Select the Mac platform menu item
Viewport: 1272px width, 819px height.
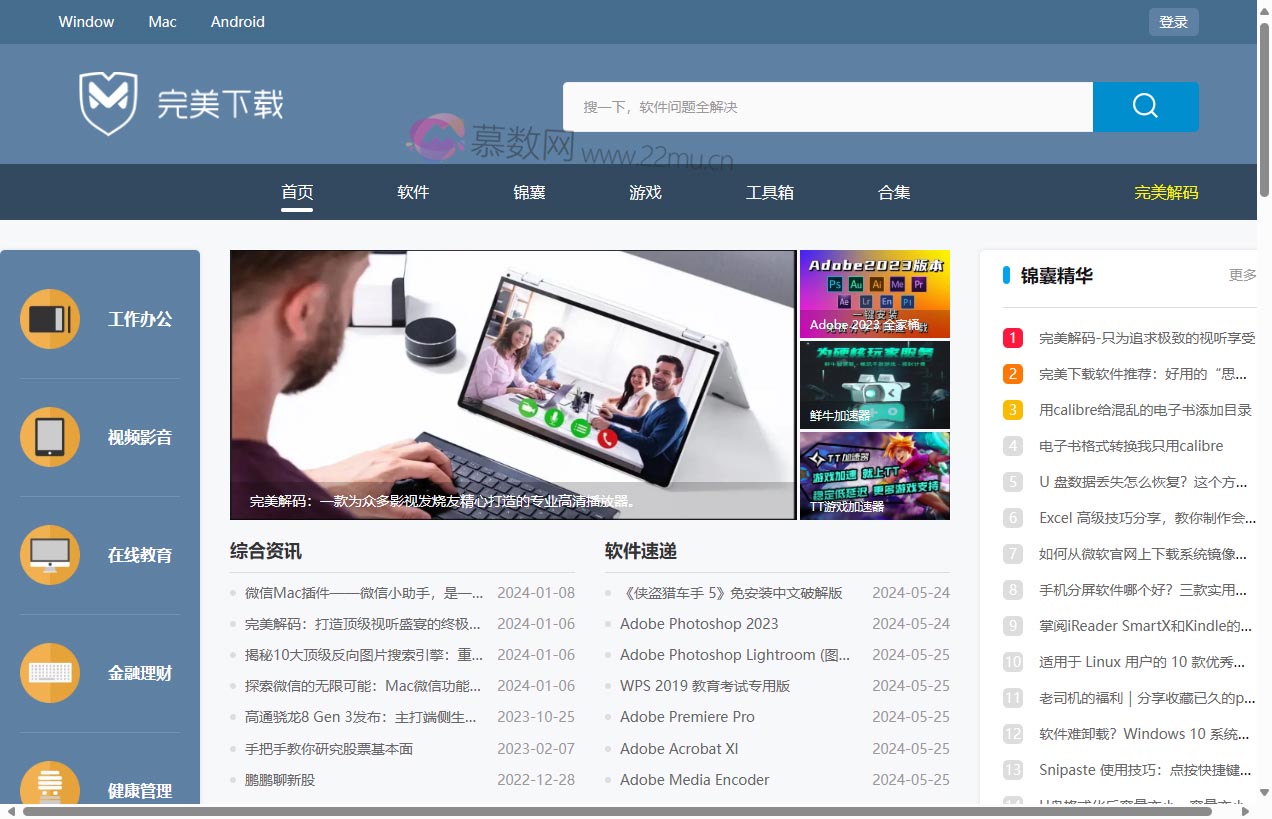coord(162,22)
